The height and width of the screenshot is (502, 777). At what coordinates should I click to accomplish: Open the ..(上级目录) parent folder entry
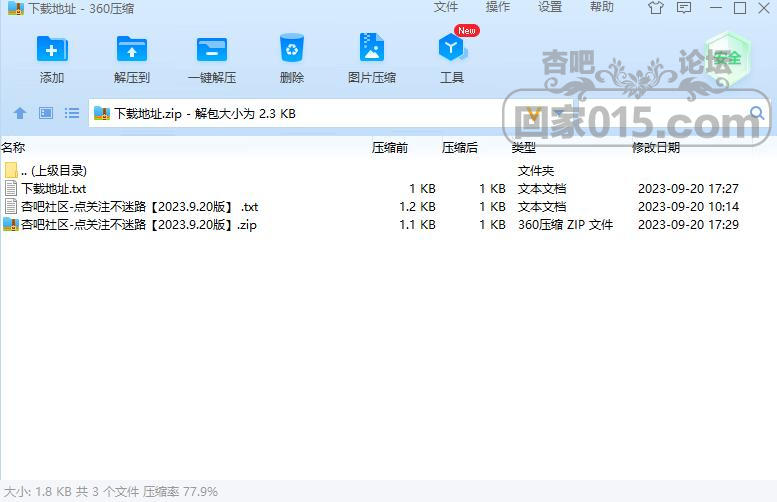click(x=54, y=171)
